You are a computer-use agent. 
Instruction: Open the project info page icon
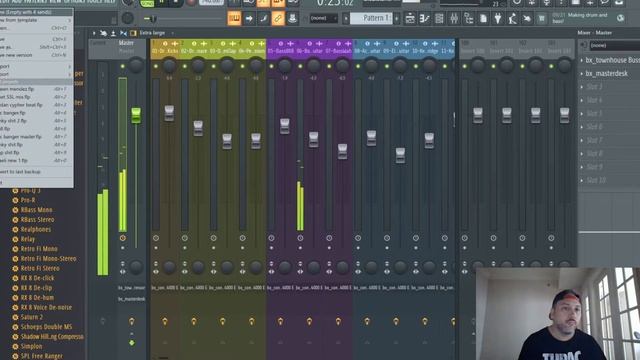tap(483, 18)
